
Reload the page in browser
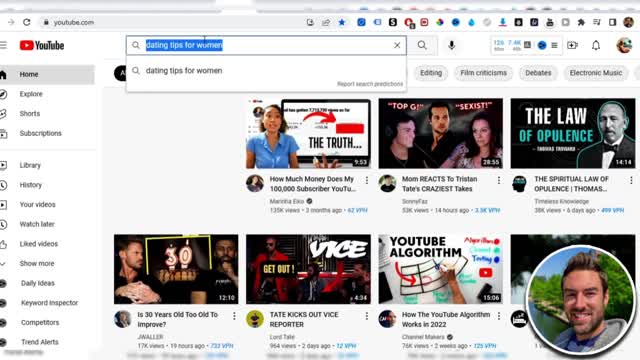pos(27,22)
